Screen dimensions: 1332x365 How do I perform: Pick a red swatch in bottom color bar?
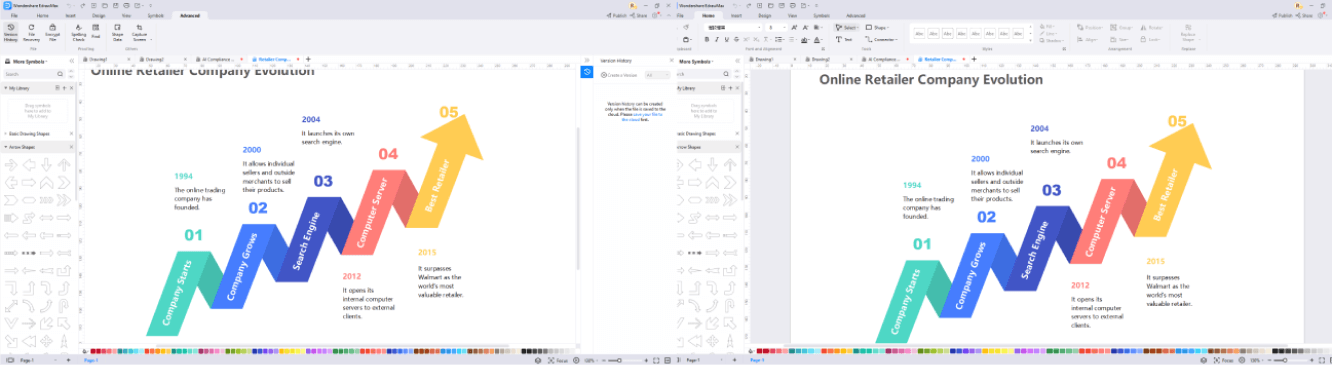pos(94,351)
